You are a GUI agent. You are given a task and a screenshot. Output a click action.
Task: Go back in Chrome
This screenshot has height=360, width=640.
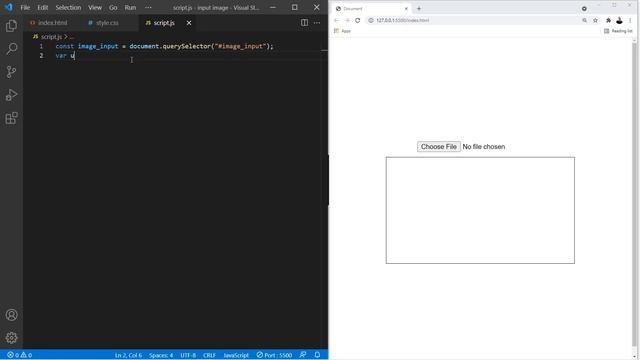point(336,20)
